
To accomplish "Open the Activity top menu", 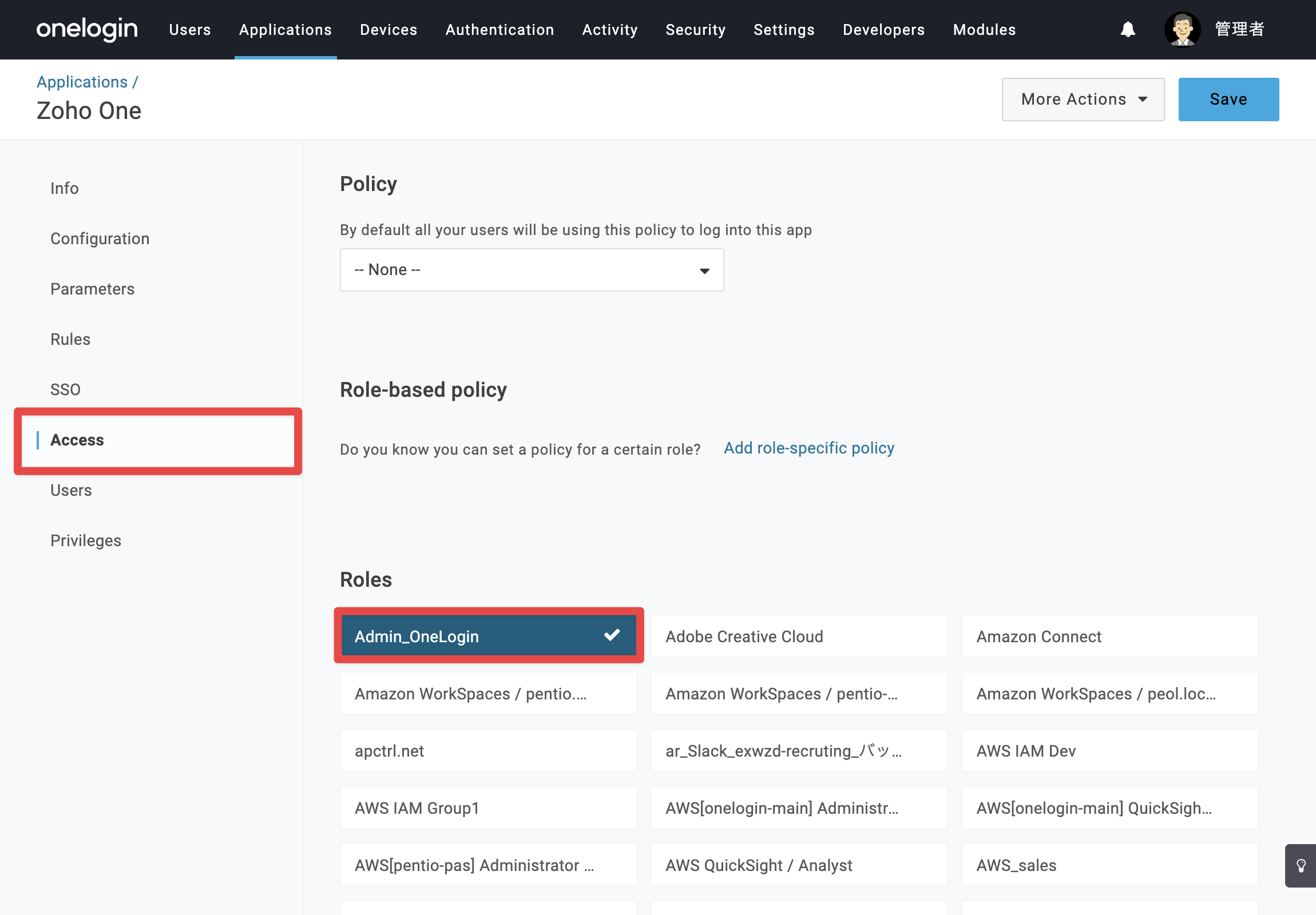I will [609, 30].
